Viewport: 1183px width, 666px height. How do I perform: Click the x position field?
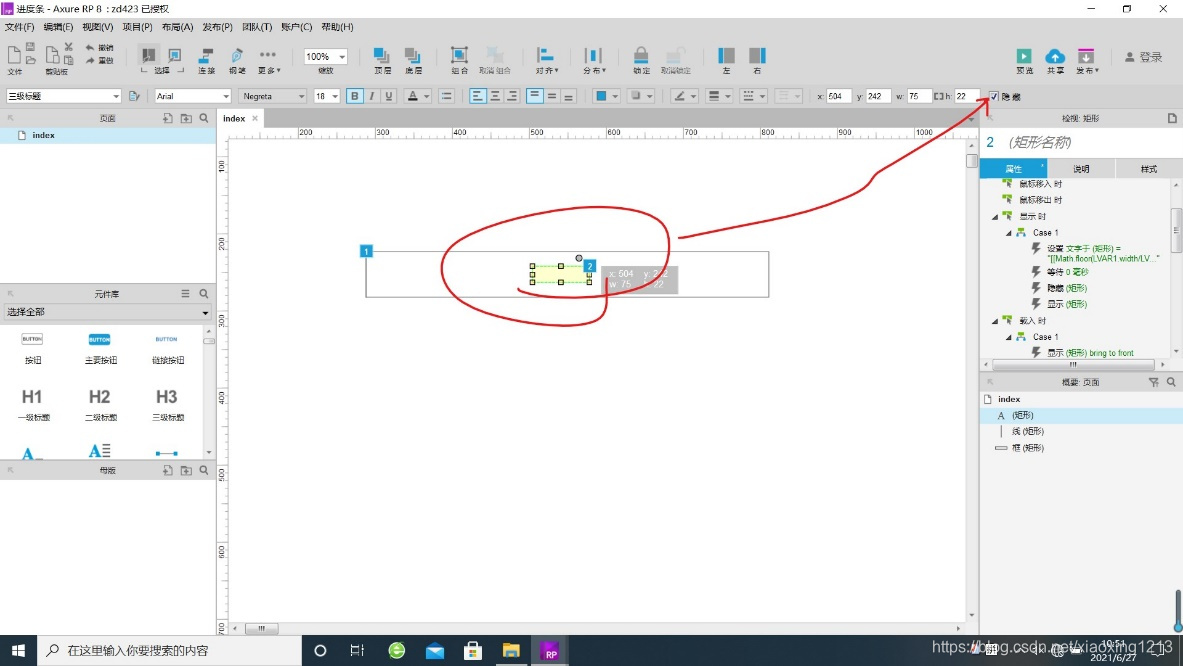[838, 96]
